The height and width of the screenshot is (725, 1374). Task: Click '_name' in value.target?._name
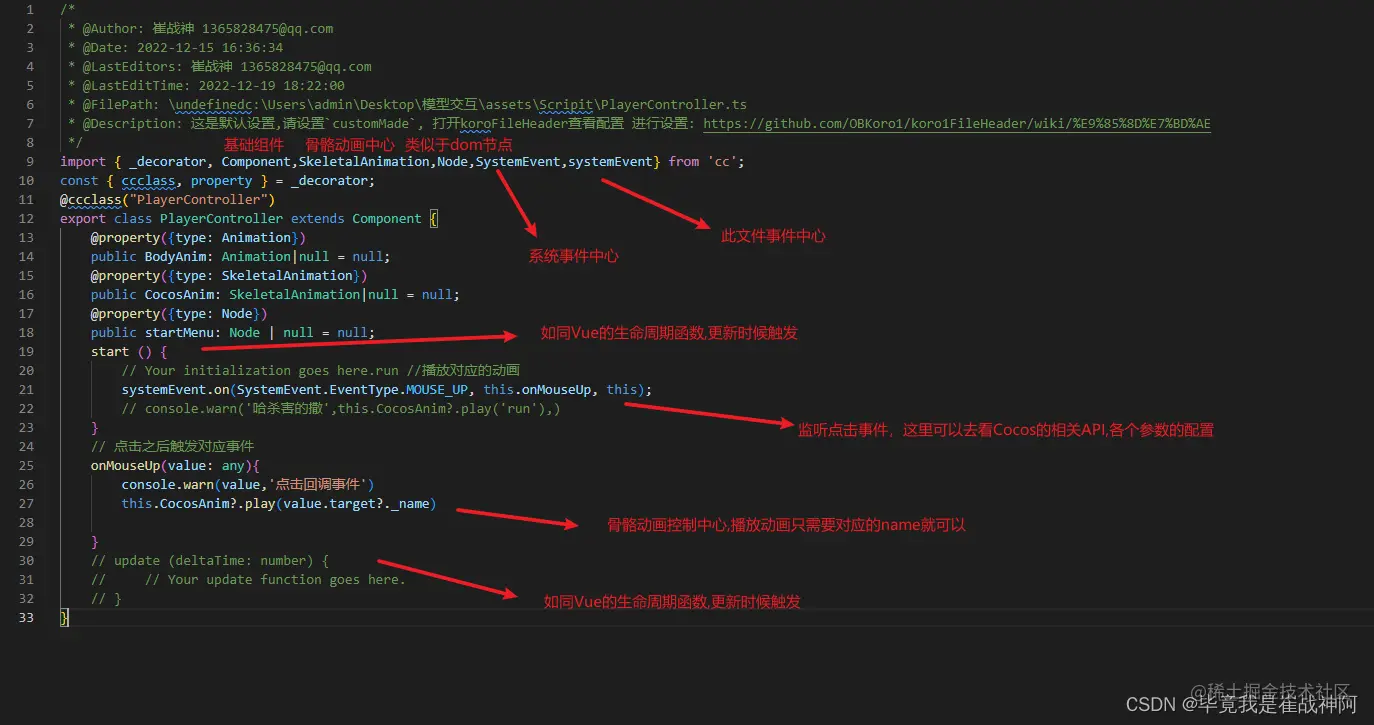pos(410,504)
